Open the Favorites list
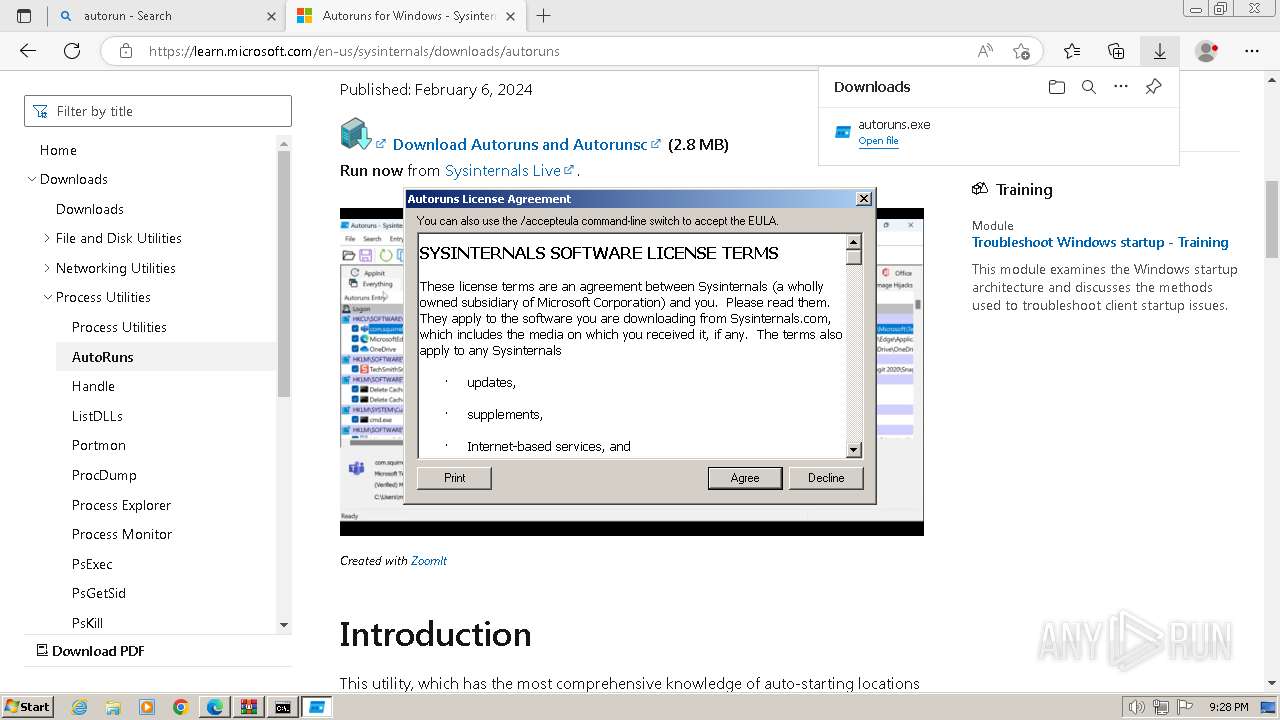Screen dimensions: 1280x720 1072,51
